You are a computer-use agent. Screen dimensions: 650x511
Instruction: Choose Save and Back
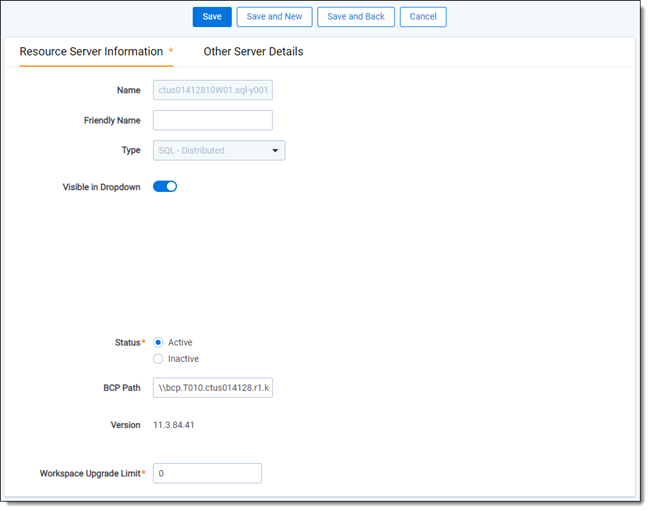click(x=355, y=17)
